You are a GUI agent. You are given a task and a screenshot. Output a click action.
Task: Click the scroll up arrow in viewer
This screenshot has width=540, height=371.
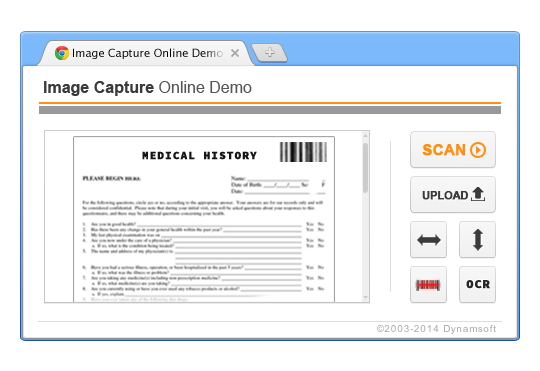pos(365,136)
